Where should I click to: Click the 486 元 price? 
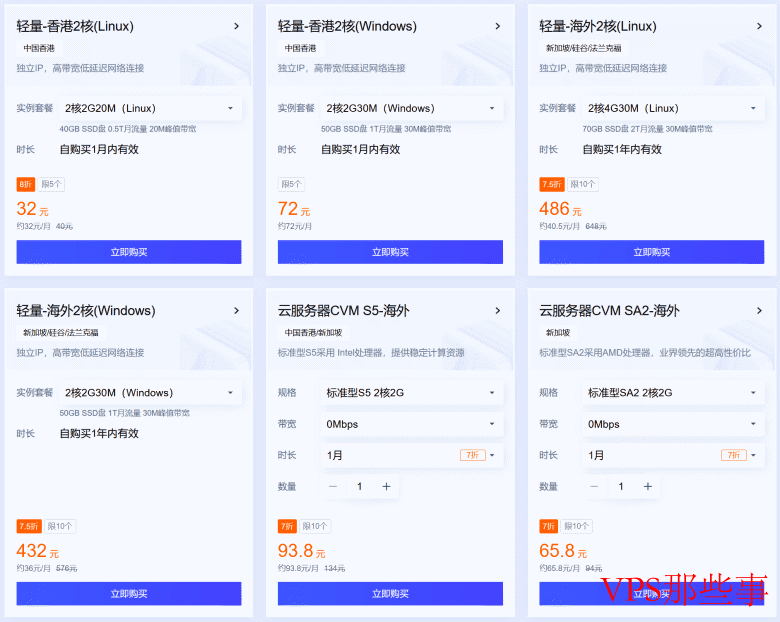pyautogui.click(x=560, y=208)
